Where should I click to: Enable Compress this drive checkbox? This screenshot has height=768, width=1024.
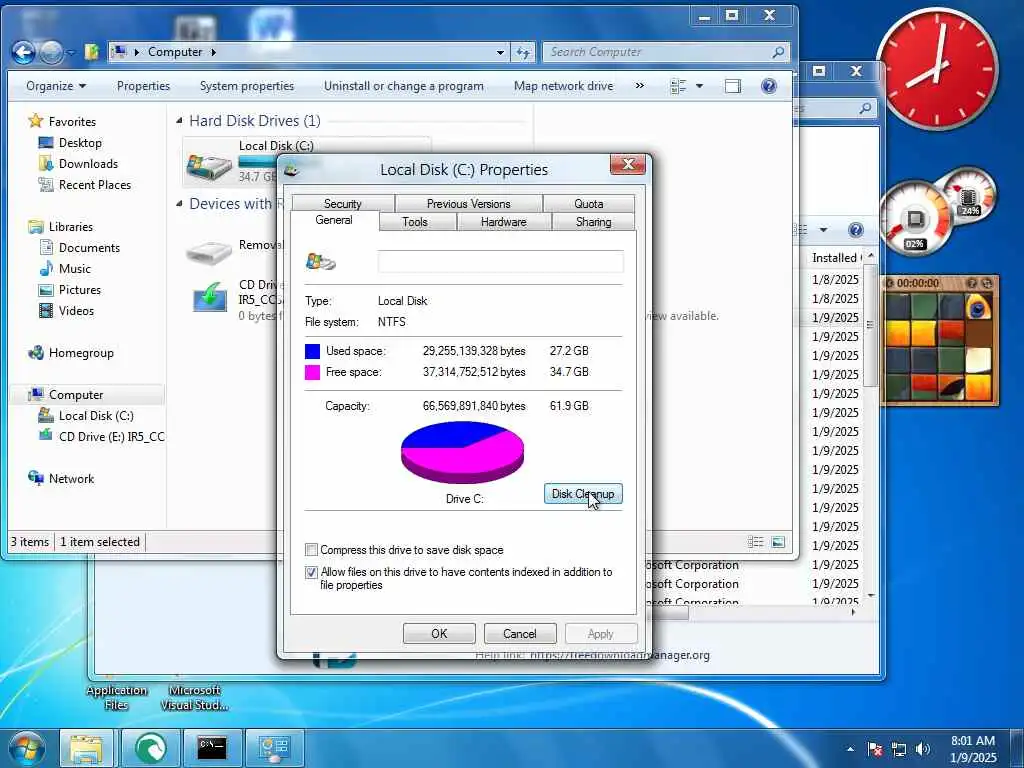[x=312, y=550]
